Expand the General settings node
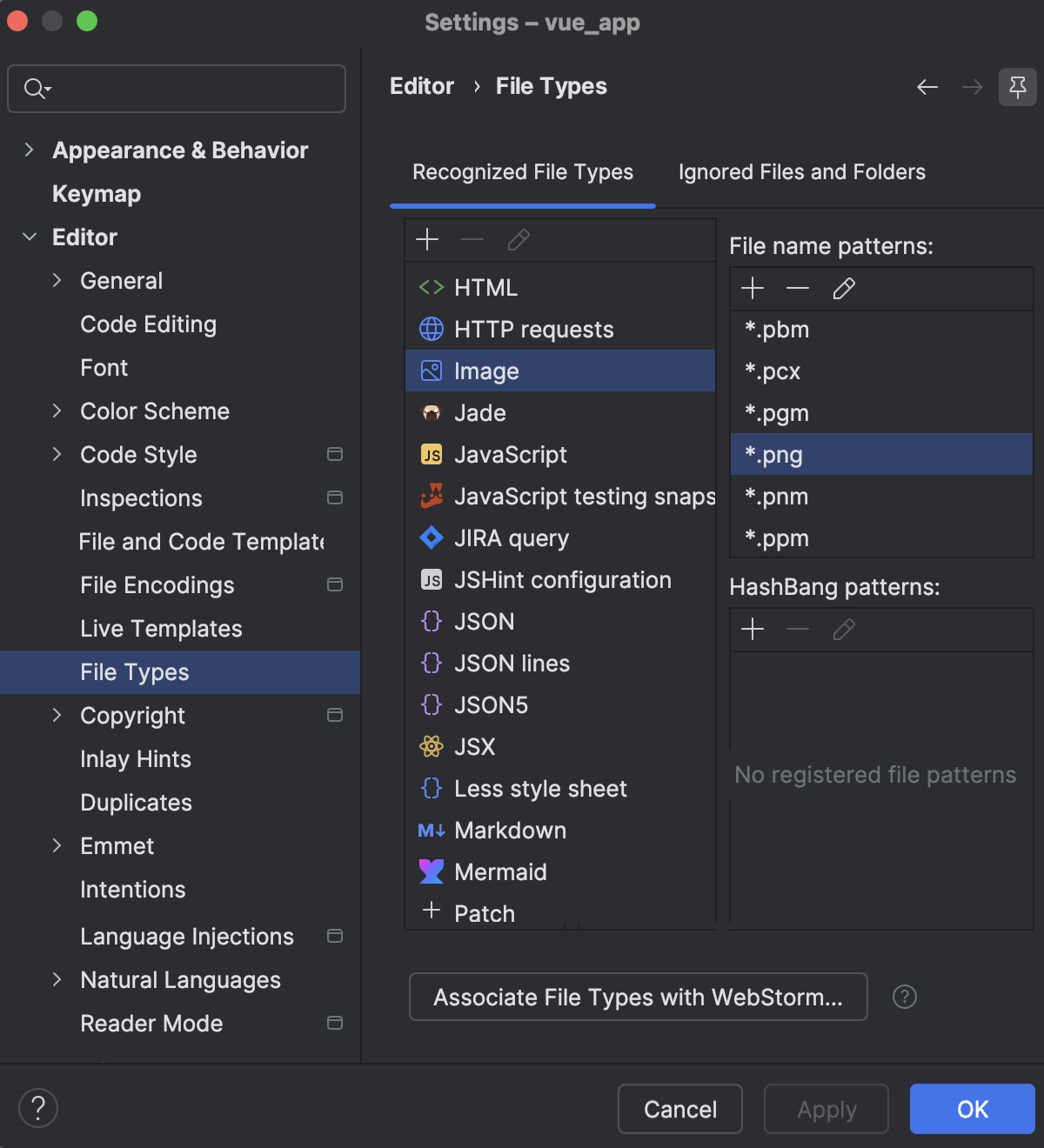The image size is (1044, 1148). coord(57,280)
